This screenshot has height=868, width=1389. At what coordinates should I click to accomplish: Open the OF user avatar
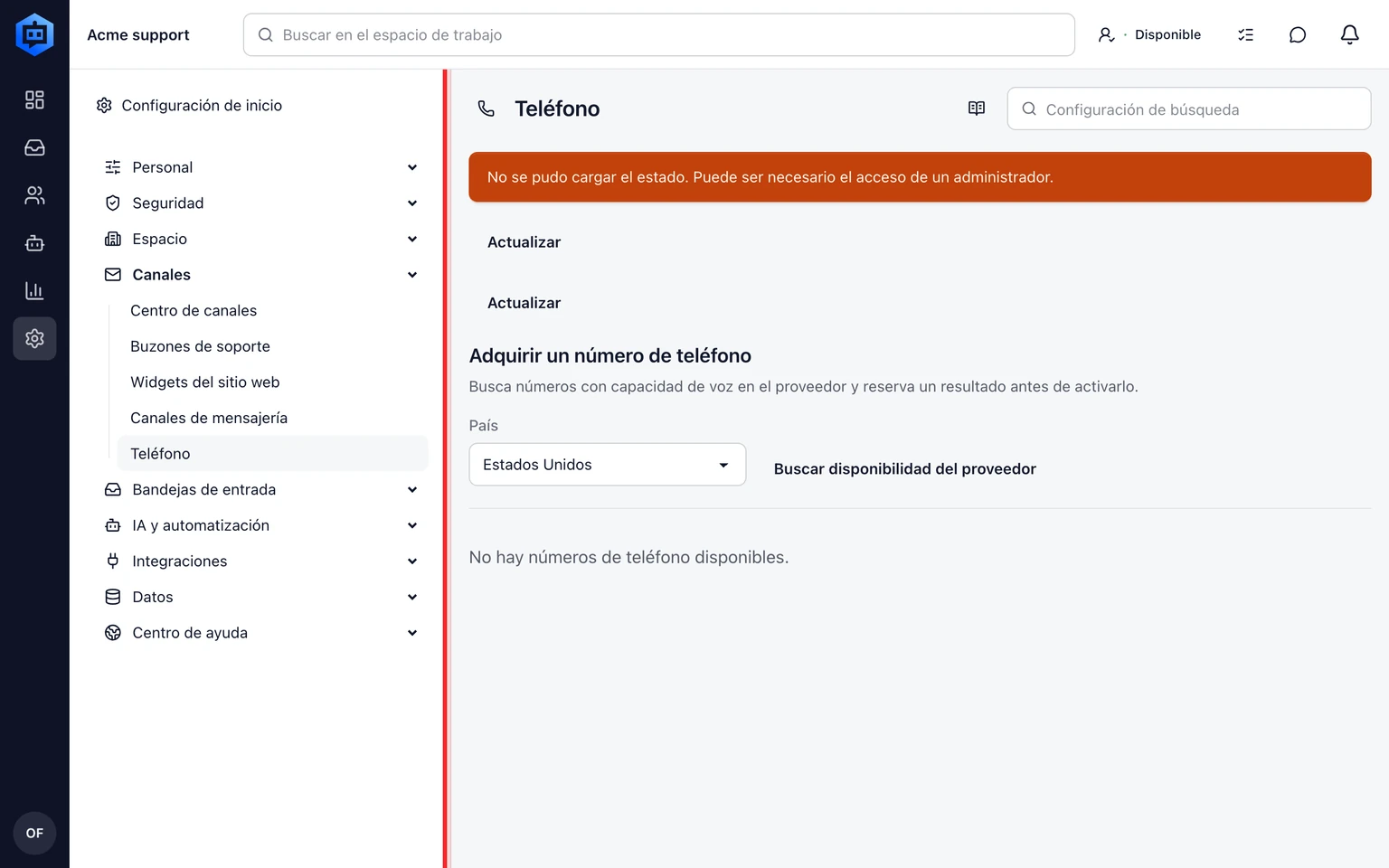[x=34, y=833]
